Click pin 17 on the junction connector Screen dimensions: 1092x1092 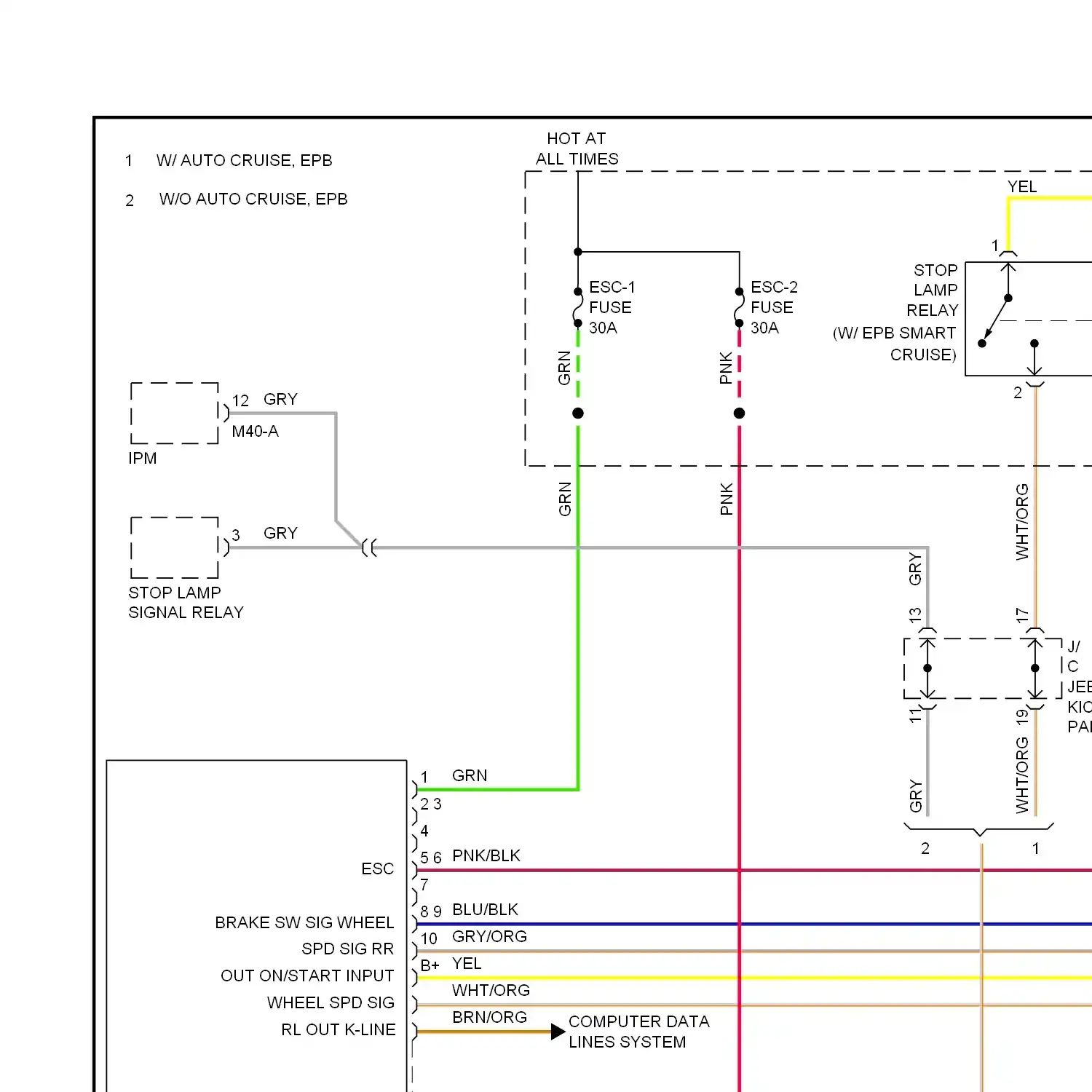point(1022,615)
